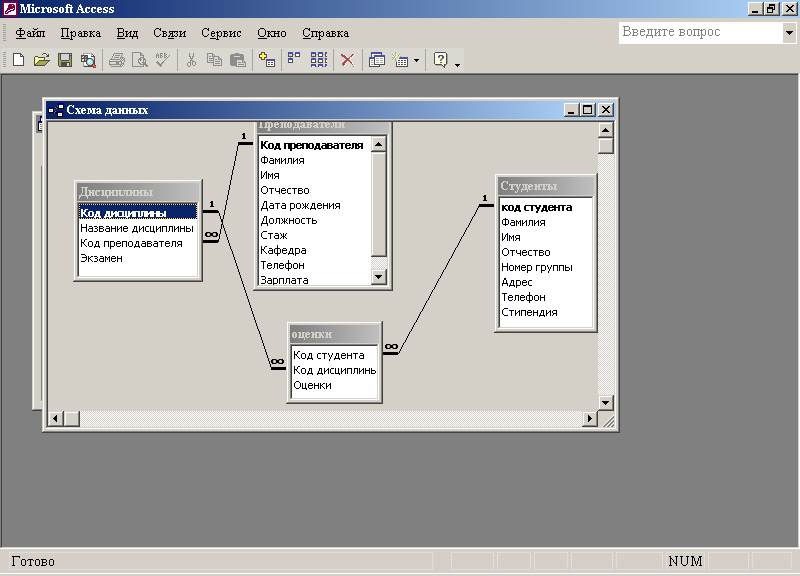
Task: Print using the printer icon
Action: click(x=117, y=60)
